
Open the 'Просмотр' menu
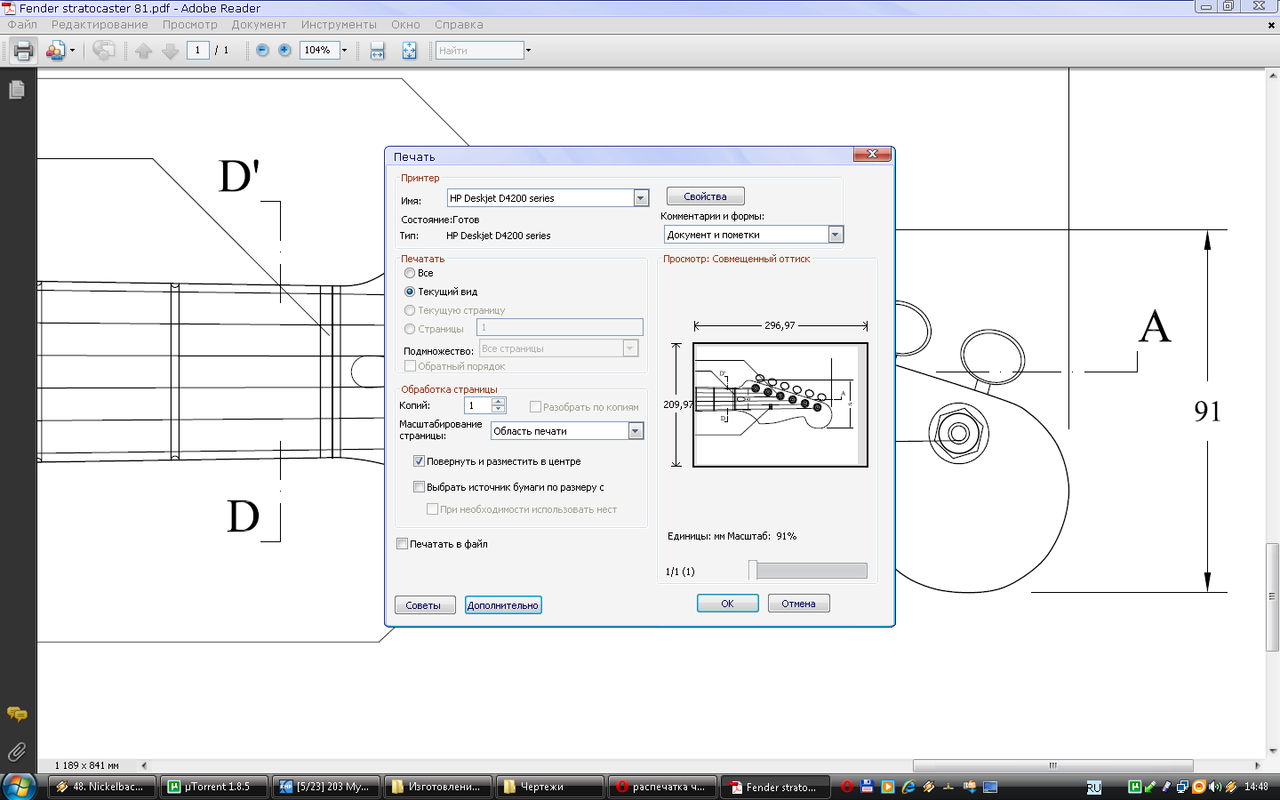[x=190, y=24]
